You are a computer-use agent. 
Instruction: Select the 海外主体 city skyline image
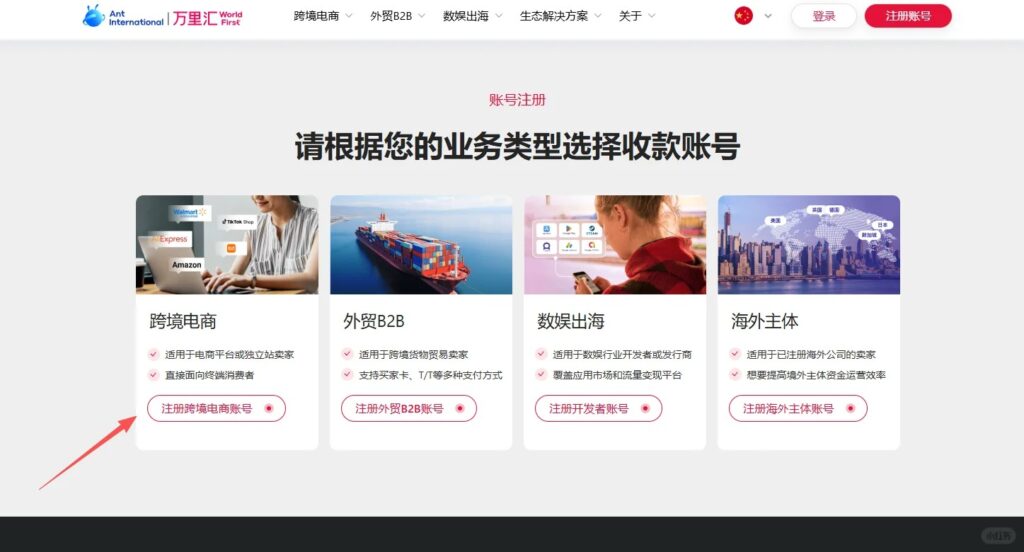pyautogui.click(x=808, y=244)
